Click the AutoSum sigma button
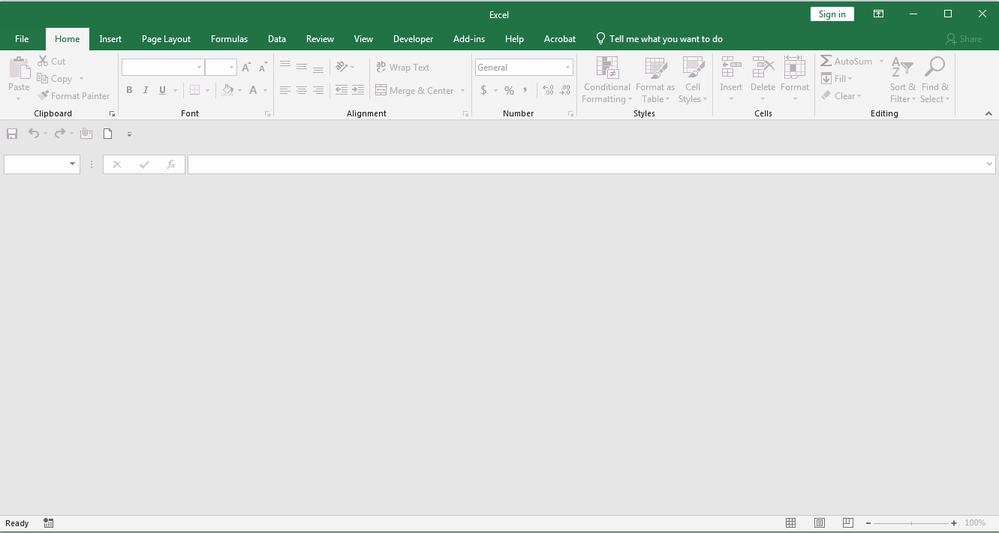 point(846,61)
